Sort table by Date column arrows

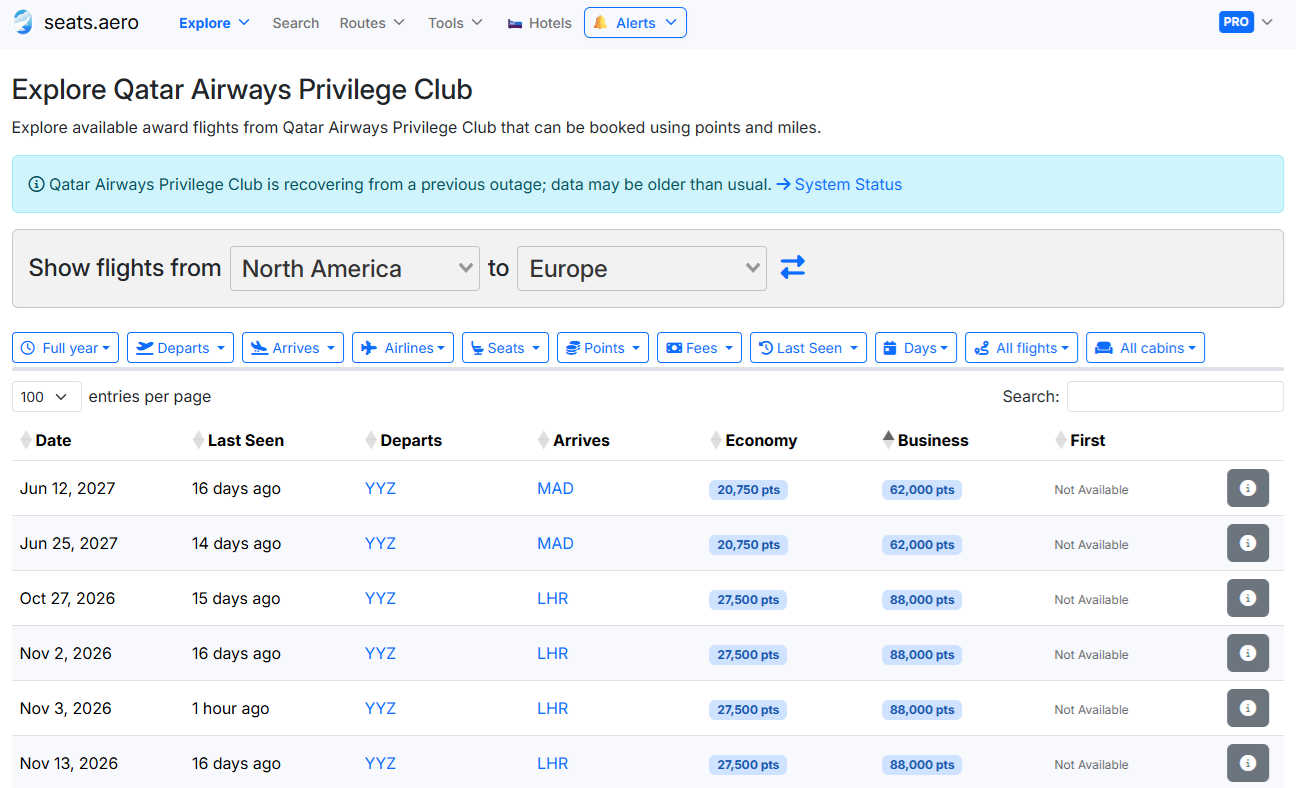[x=26, y=440]
